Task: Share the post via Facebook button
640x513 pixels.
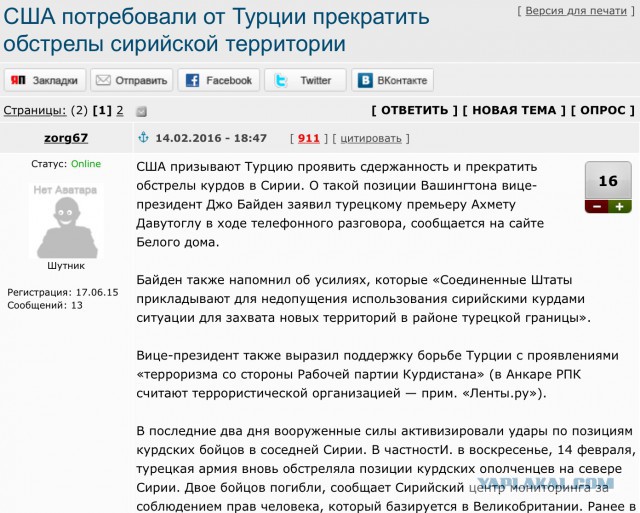Action: [219, 80]
